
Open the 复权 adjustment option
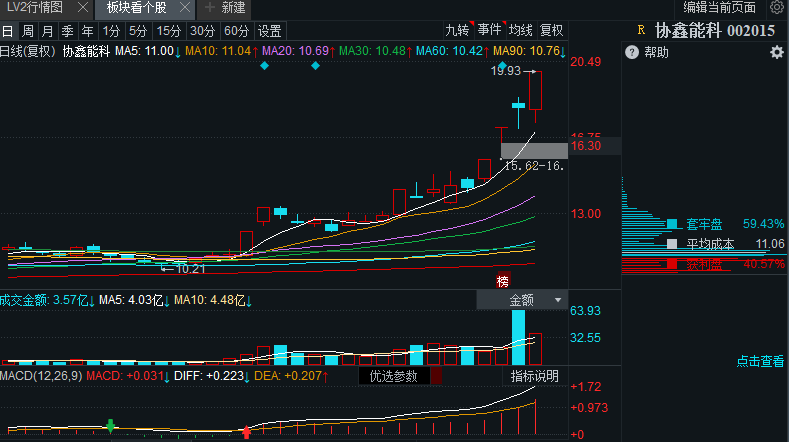click(x=551, y=30)
